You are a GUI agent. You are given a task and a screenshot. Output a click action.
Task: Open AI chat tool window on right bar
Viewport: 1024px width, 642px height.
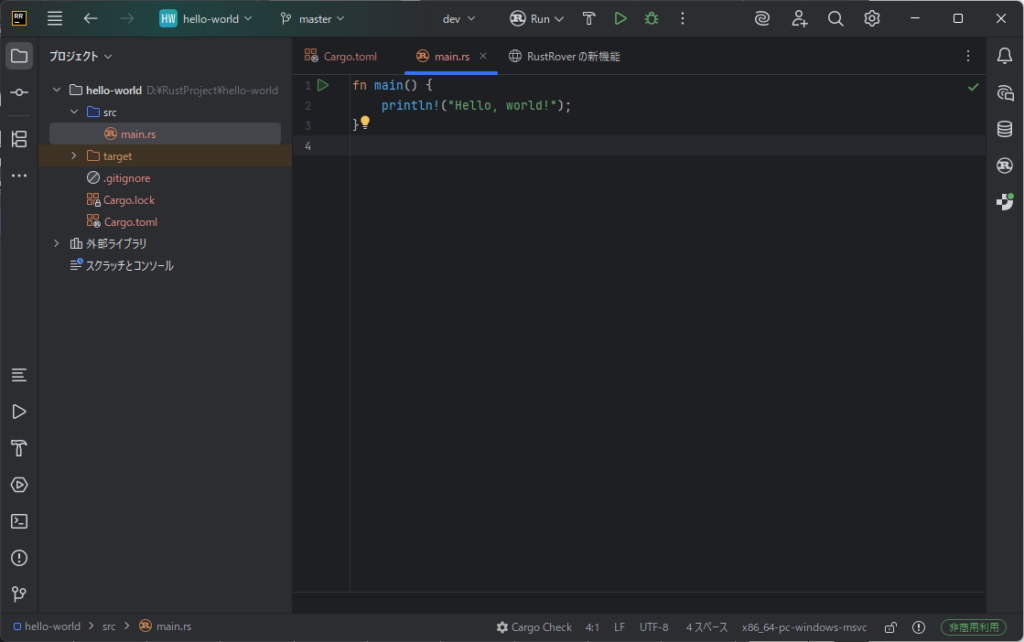pos(1004,93)
